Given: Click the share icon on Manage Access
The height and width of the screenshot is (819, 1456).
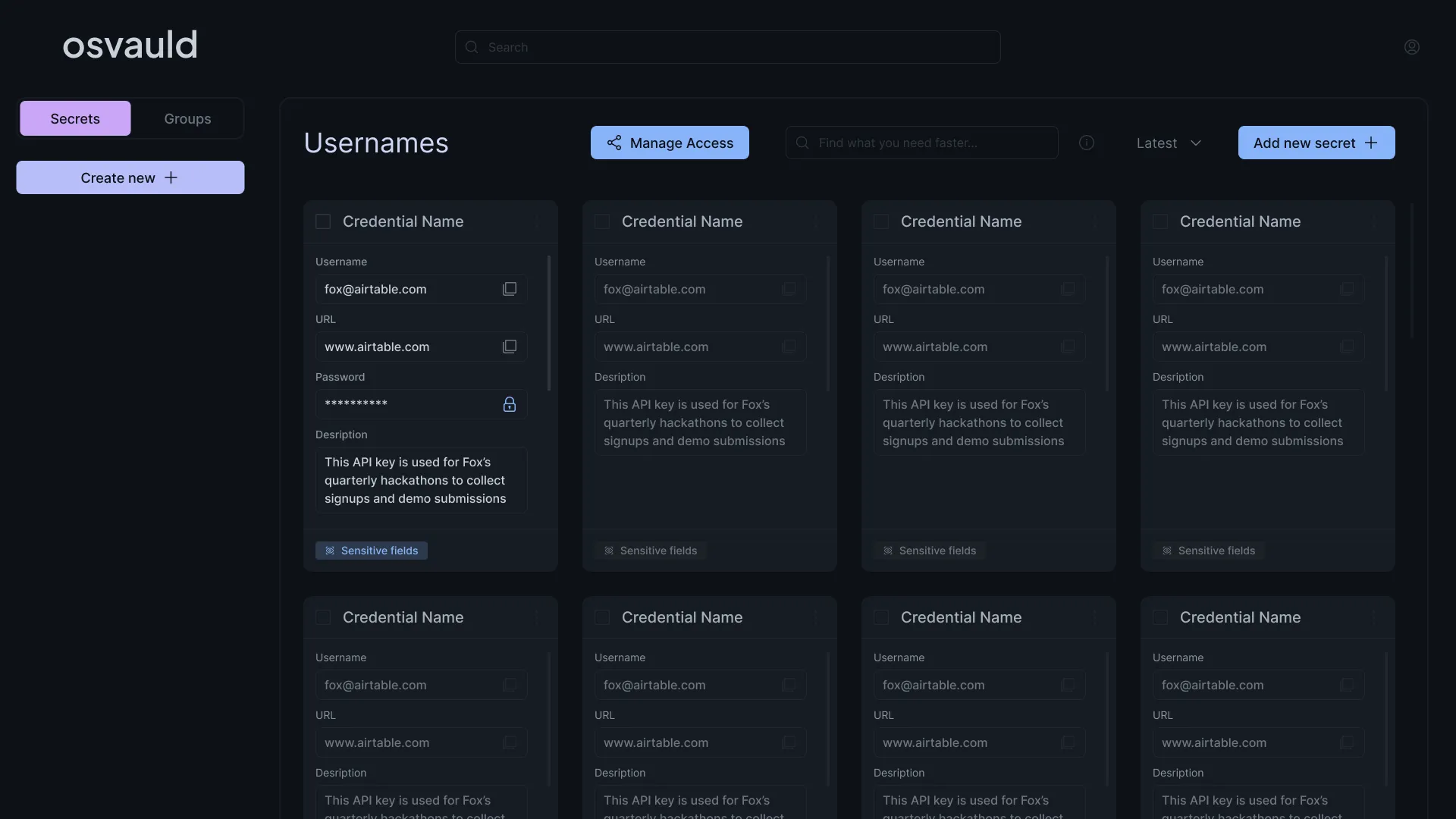Looking at the screenshot, I should (614, 143).
